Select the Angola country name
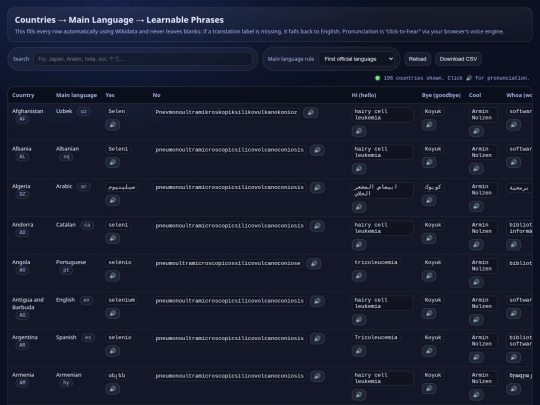The width and height of the screenshot is (540, 405). (21, 262)
